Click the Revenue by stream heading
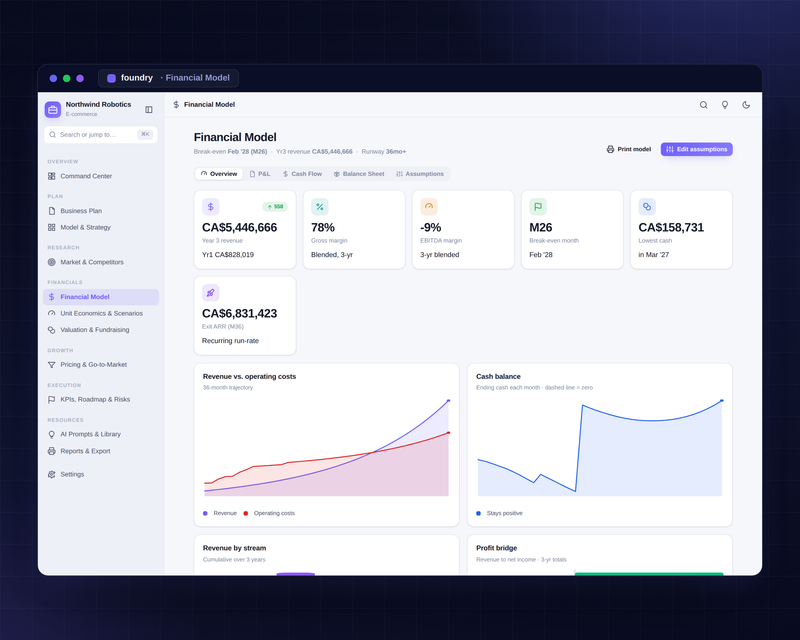Screen dimensions: 800x640 pos(234,548)
